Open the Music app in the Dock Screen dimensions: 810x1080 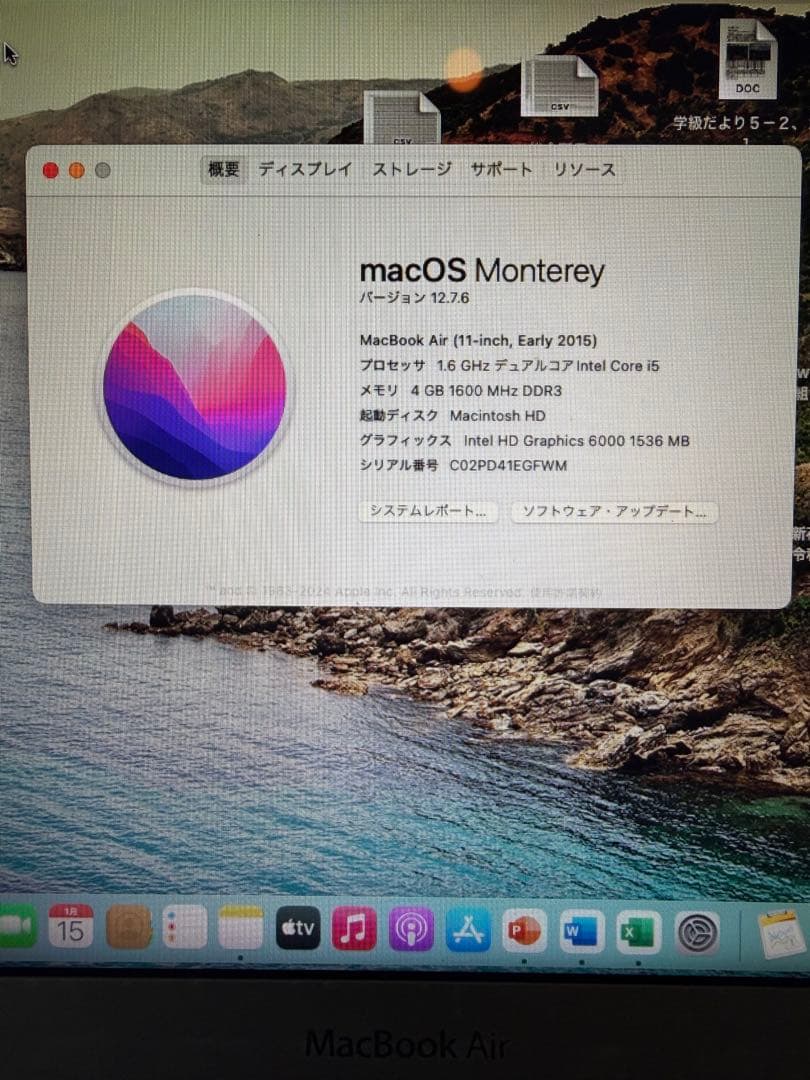coord(355,930)
